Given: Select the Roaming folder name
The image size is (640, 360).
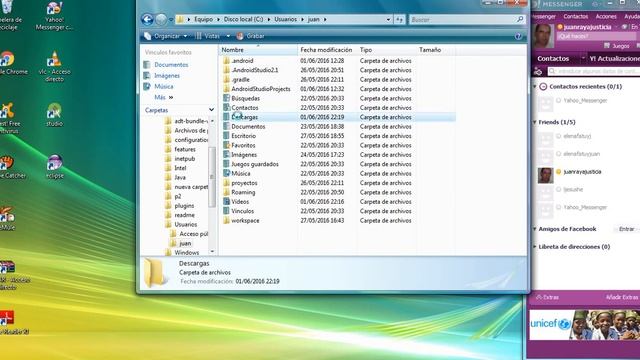Looking at the screenshot, I should tap(243, 192).
